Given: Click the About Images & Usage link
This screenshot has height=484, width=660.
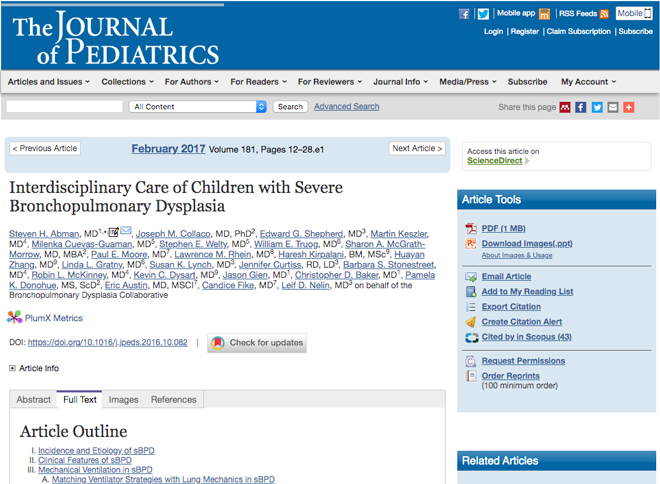Looking at the screenshot, I should [517, 255].
